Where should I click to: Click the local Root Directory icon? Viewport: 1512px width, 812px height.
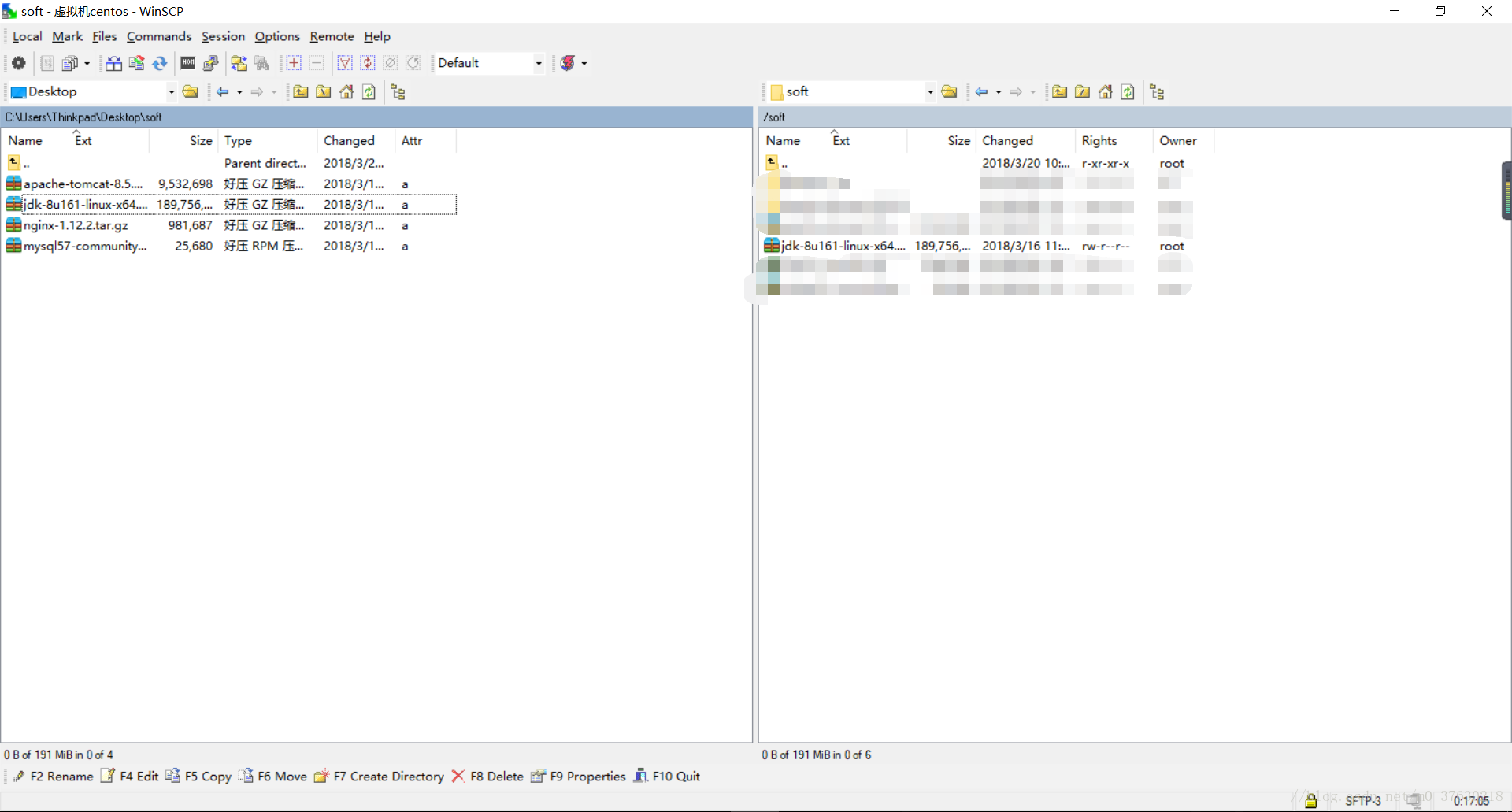tap(324, 92)
